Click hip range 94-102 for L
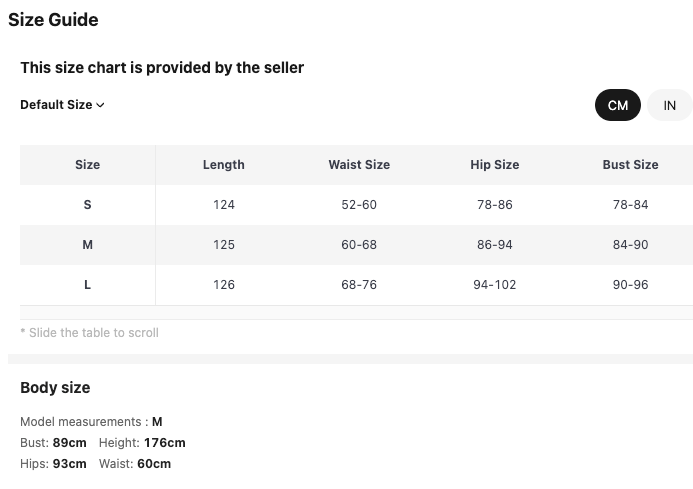Viewport: 693px width, 489px height. [x=494, y=285]
